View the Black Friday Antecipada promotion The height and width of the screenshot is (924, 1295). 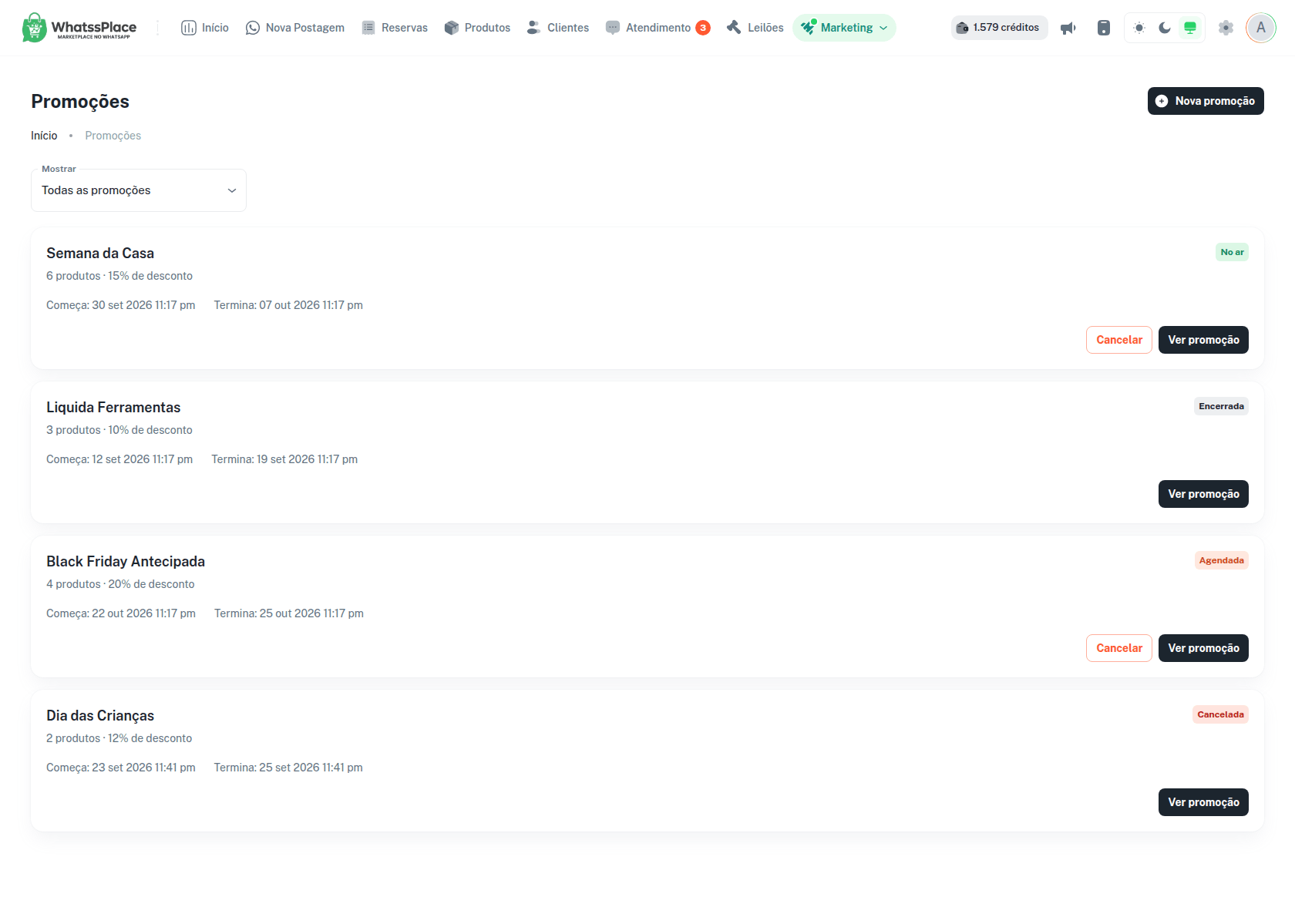(x=1203, y=648)
